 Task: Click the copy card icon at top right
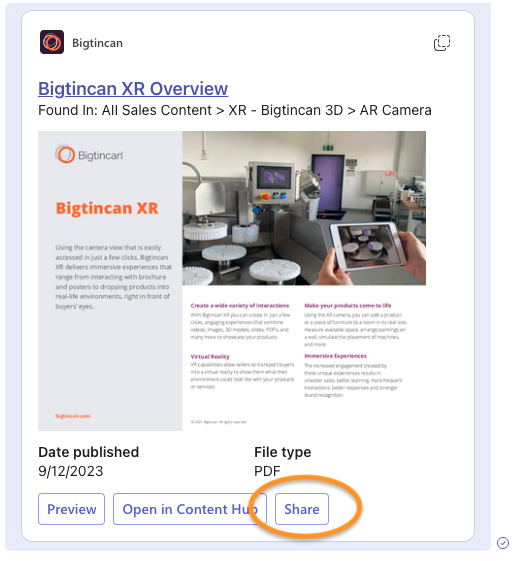(x=442, y=43)
